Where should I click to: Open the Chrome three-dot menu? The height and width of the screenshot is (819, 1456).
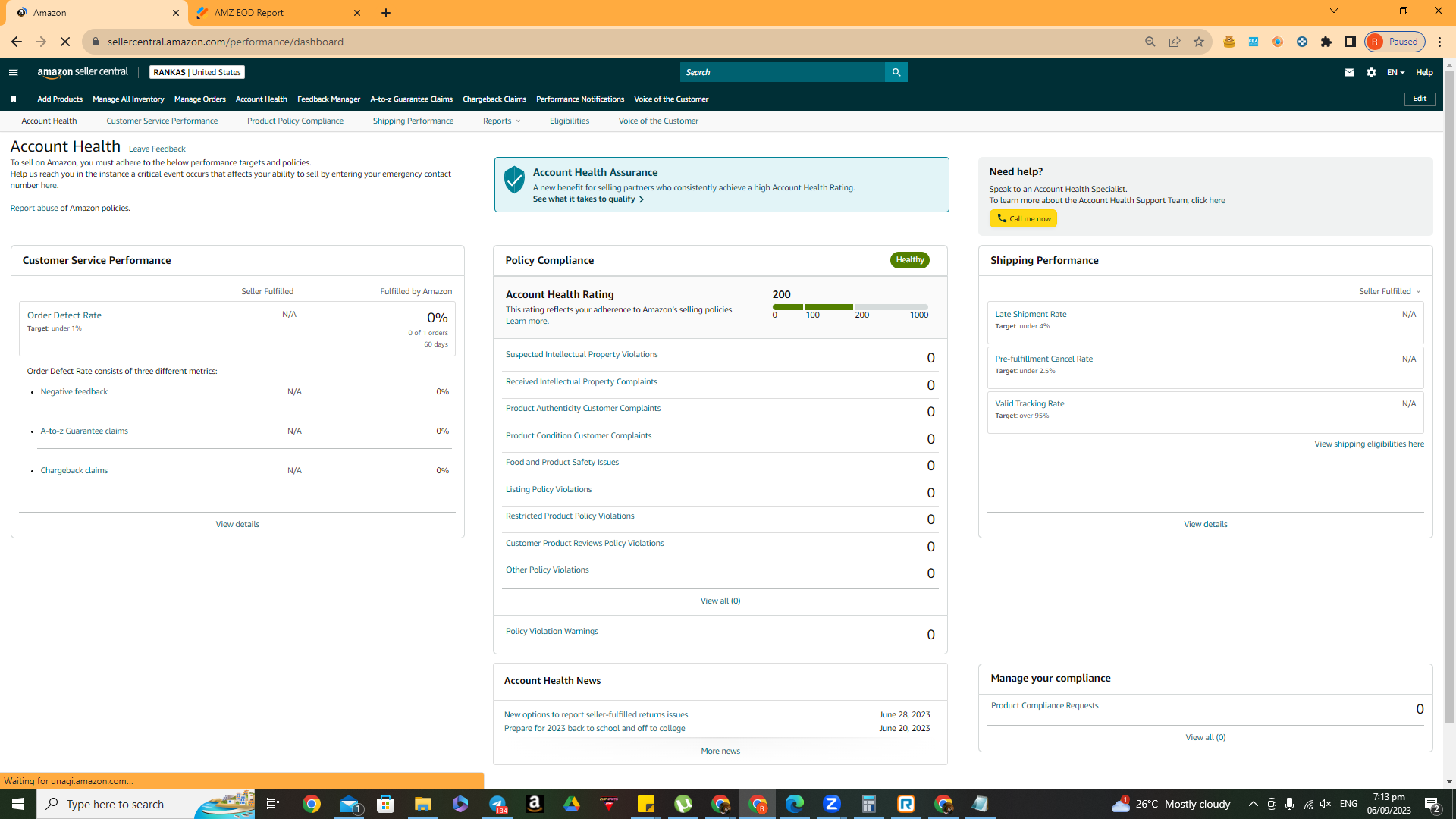coord(1440,42)
